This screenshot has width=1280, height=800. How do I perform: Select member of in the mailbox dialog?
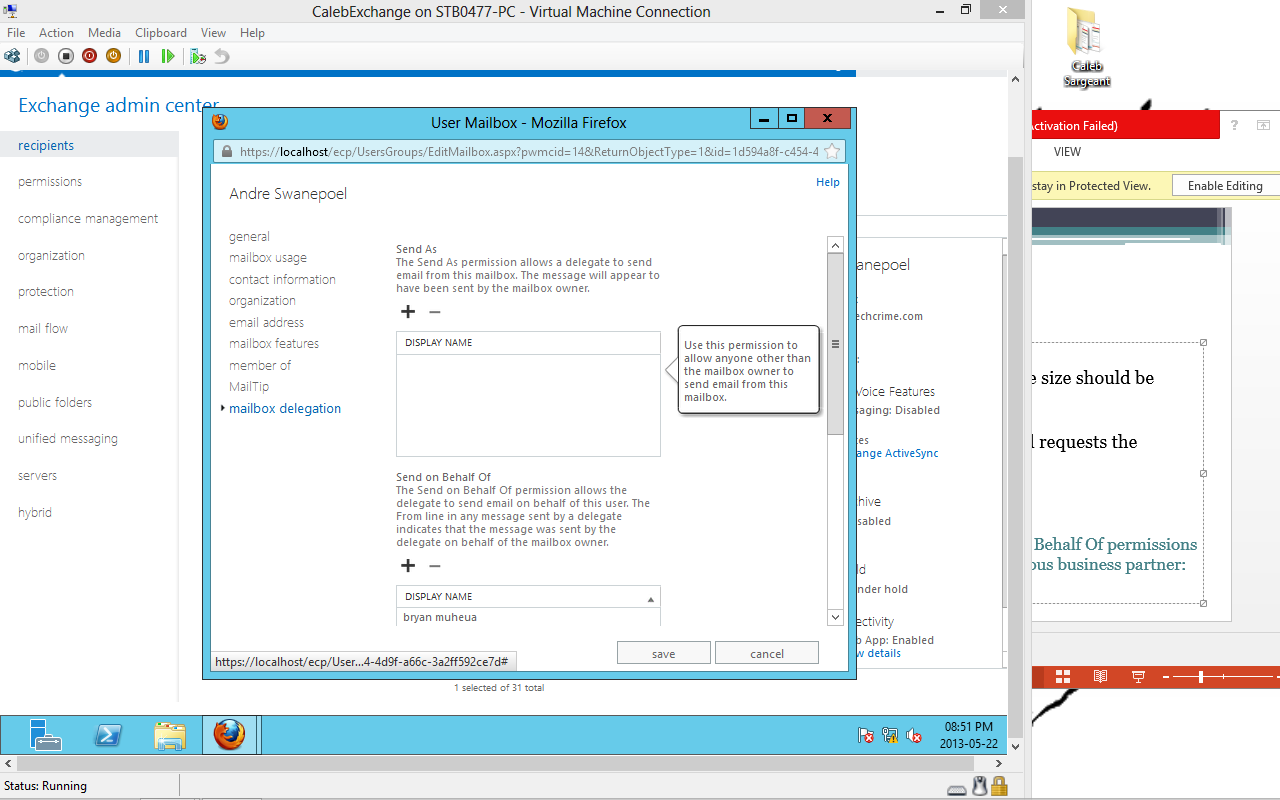click(x=260, y=366)
